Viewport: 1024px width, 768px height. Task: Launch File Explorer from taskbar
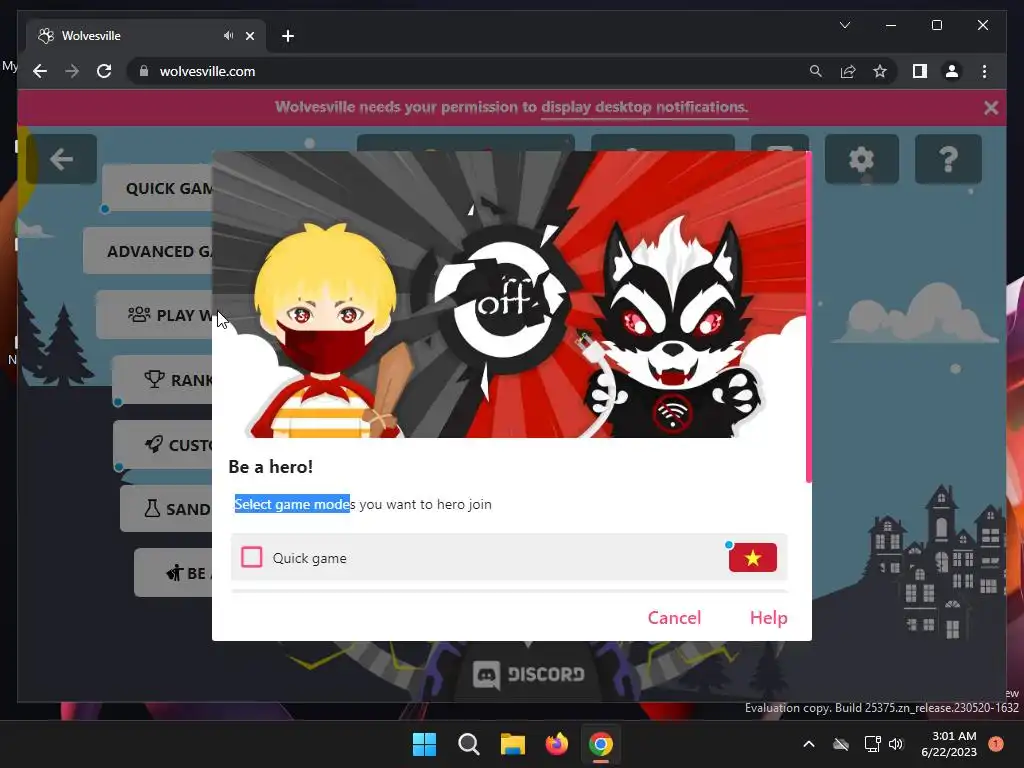click(x=513, y=744)
